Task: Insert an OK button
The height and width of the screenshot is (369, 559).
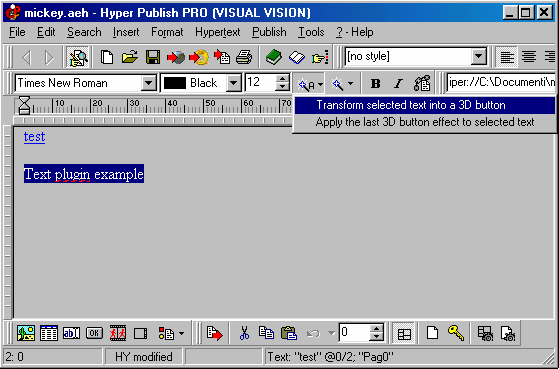Action: point(94,333)
